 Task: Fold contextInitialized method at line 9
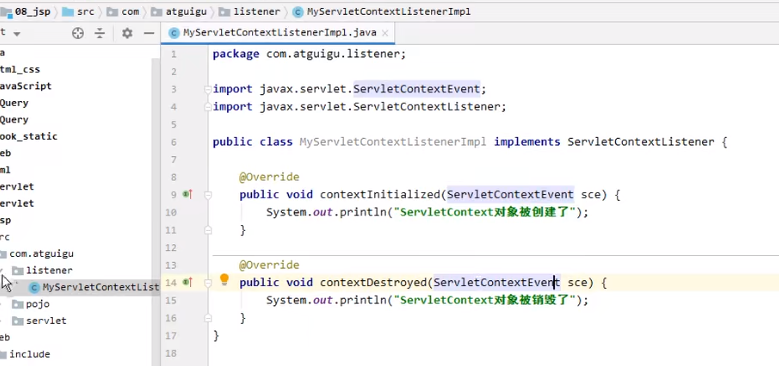pos(208,195)
